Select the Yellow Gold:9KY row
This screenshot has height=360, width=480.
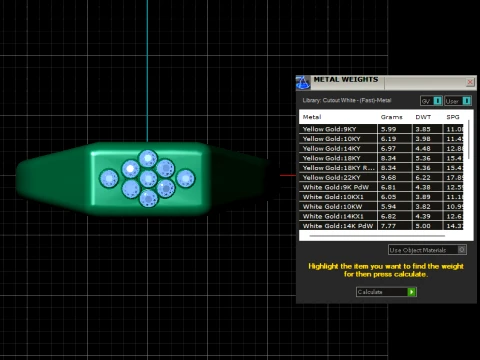(x=381, y=129)
